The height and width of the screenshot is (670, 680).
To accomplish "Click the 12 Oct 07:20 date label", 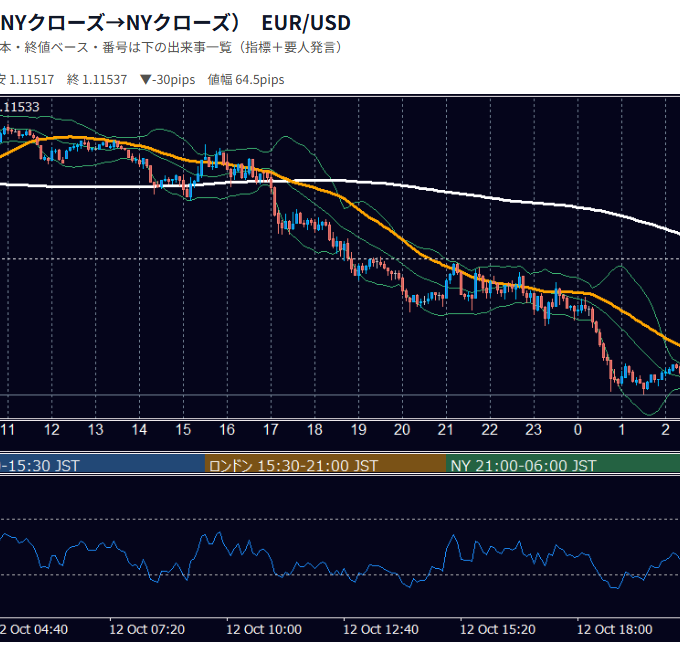I will (147, 629).
